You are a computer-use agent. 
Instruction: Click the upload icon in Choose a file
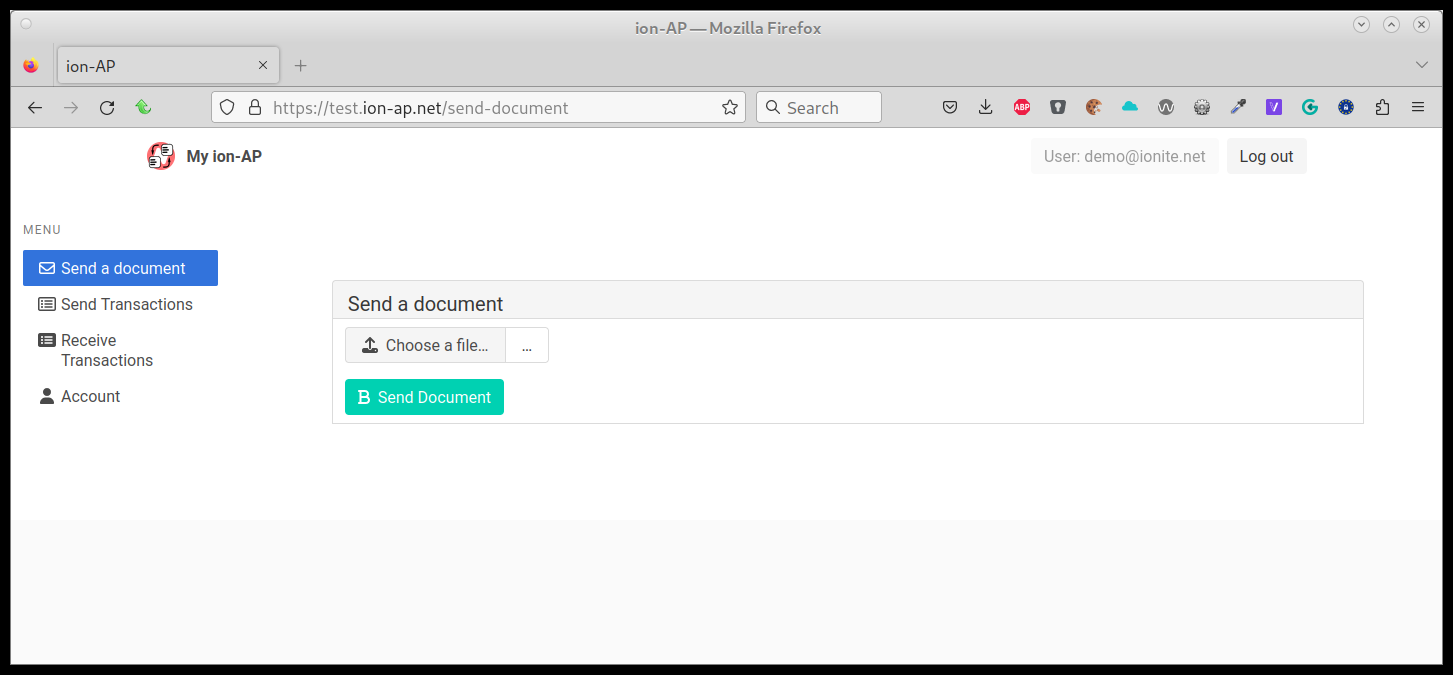(x=369, y=345)
